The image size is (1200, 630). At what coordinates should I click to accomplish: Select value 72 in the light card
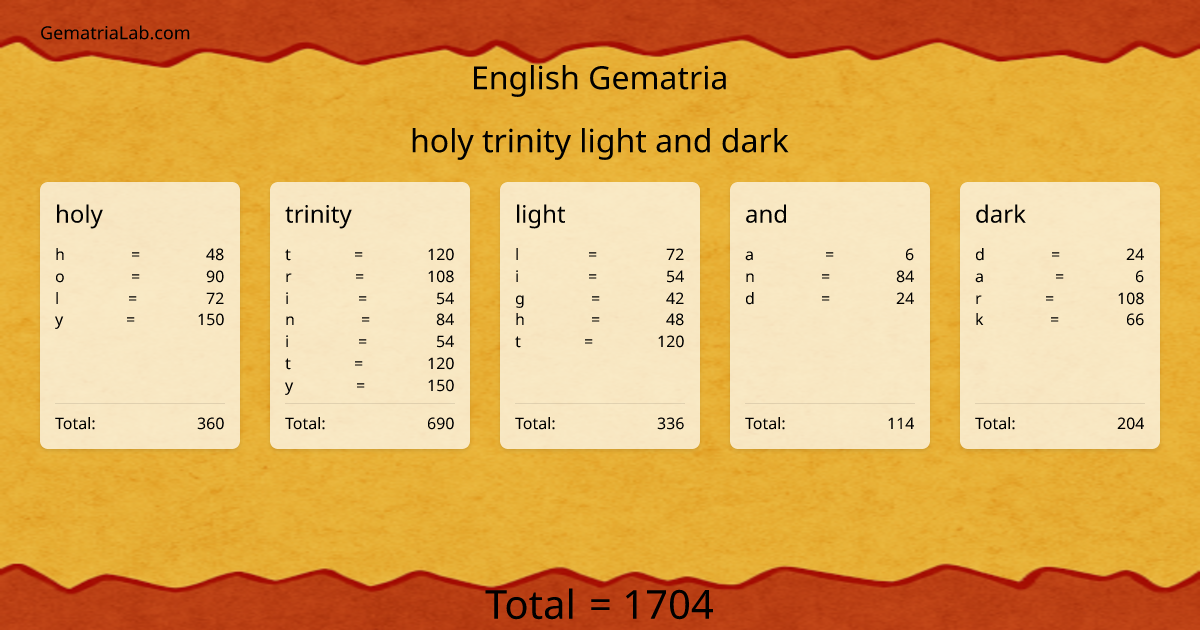(x=675, y=255)
